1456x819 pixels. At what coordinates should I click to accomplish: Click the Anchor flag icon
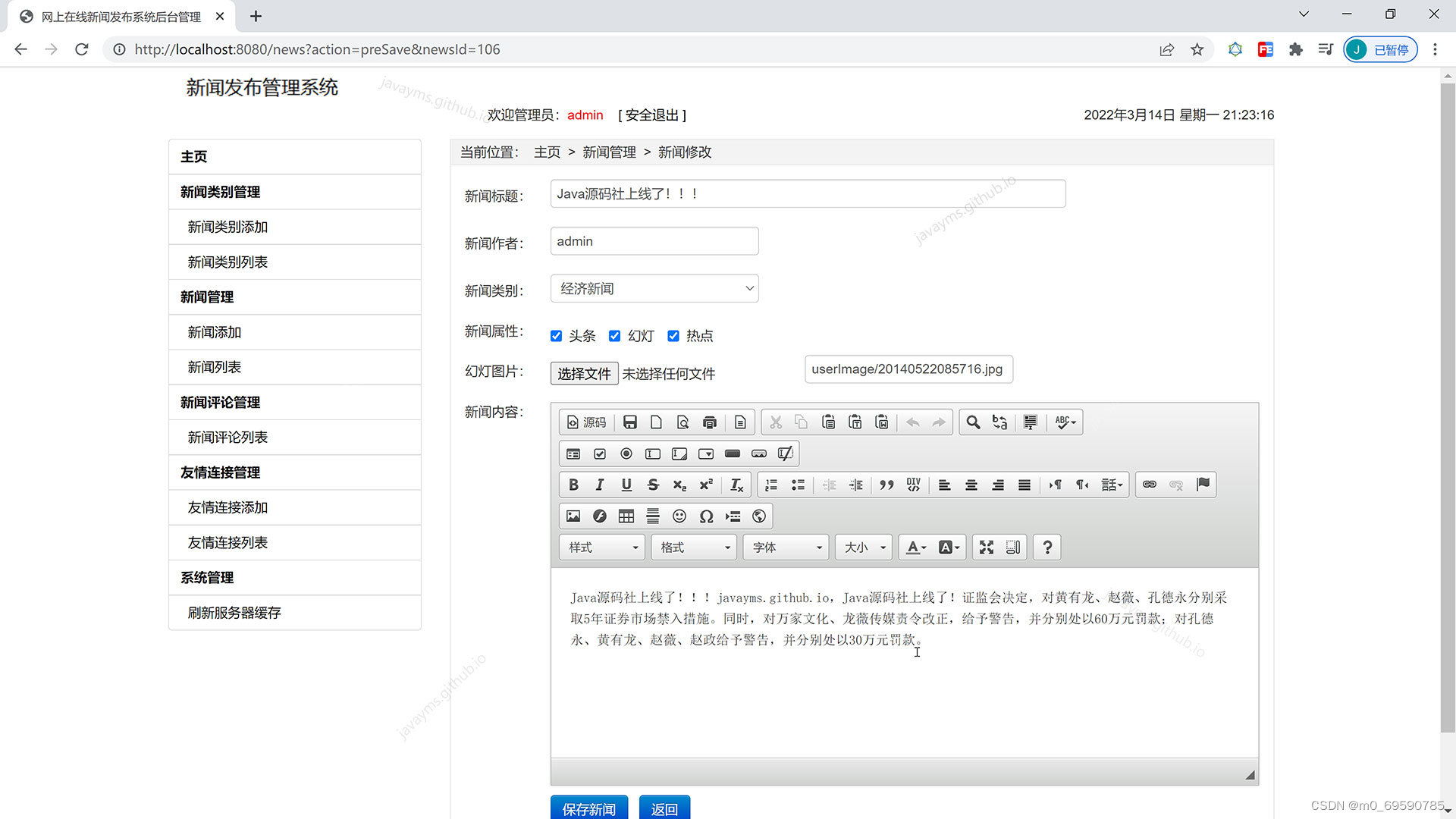click(1203, 485)
